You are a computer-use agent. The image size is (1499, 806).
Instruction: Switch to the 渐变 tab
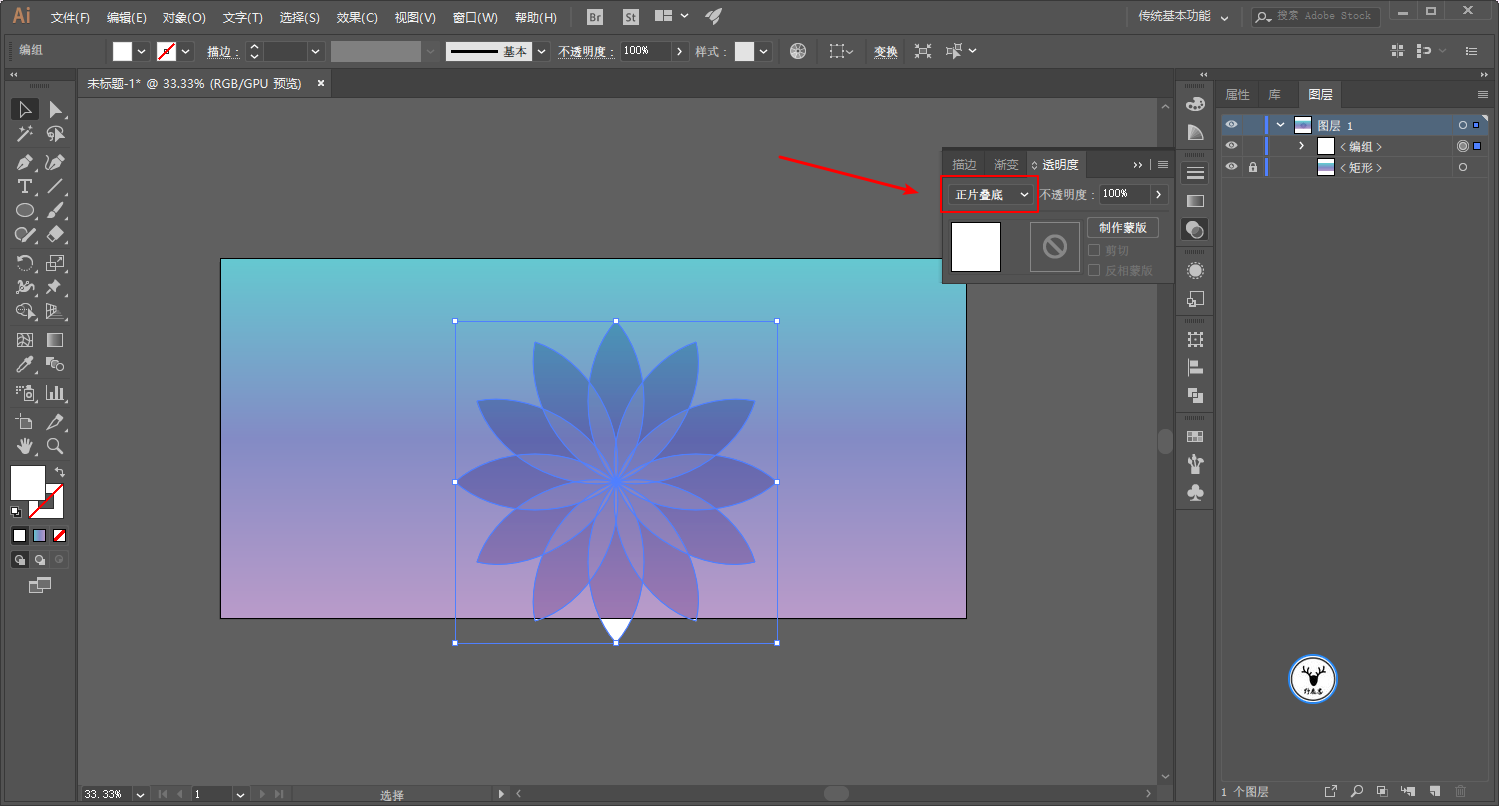point(1006,165)
